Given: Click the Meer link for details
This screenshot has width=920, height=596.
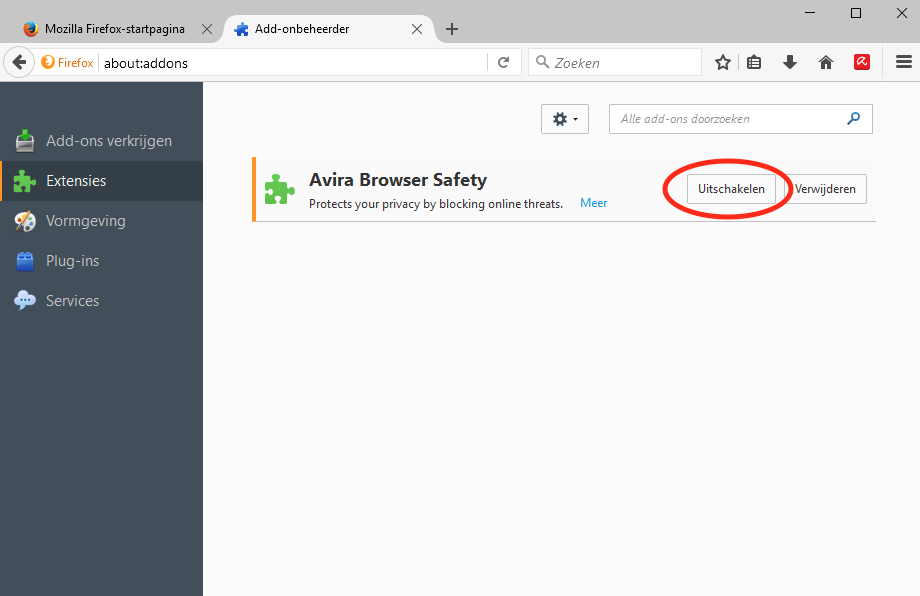Looking at the screenshot, I should coord(593,203).
